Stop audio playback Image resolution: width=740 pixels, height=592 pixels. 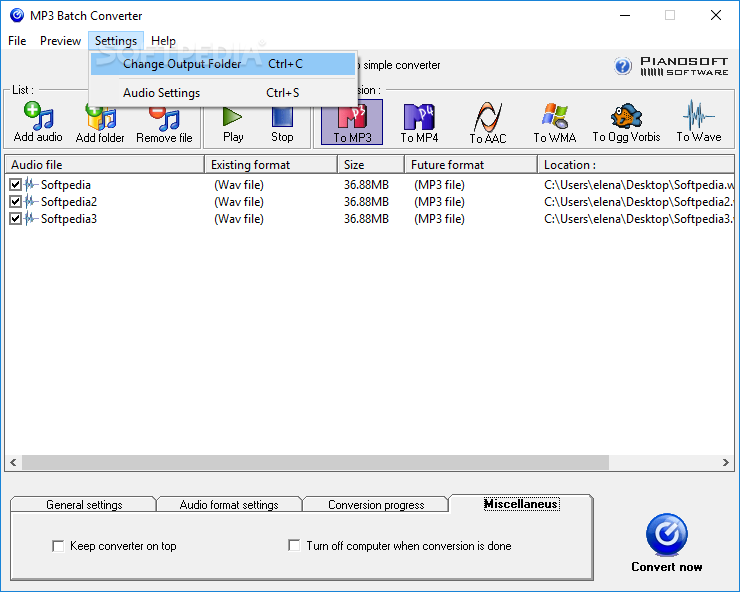pyautogui.click(x=282, y=125)
